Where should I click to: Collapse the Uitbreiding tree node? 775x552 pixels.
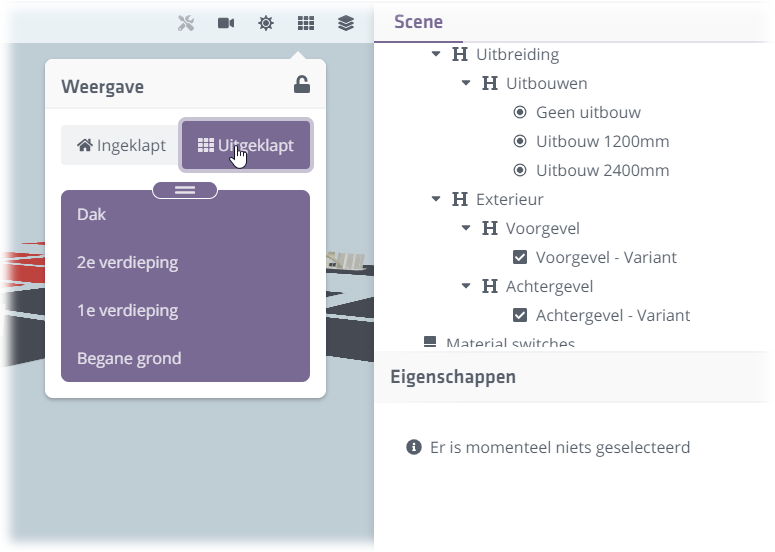[436, 54]
